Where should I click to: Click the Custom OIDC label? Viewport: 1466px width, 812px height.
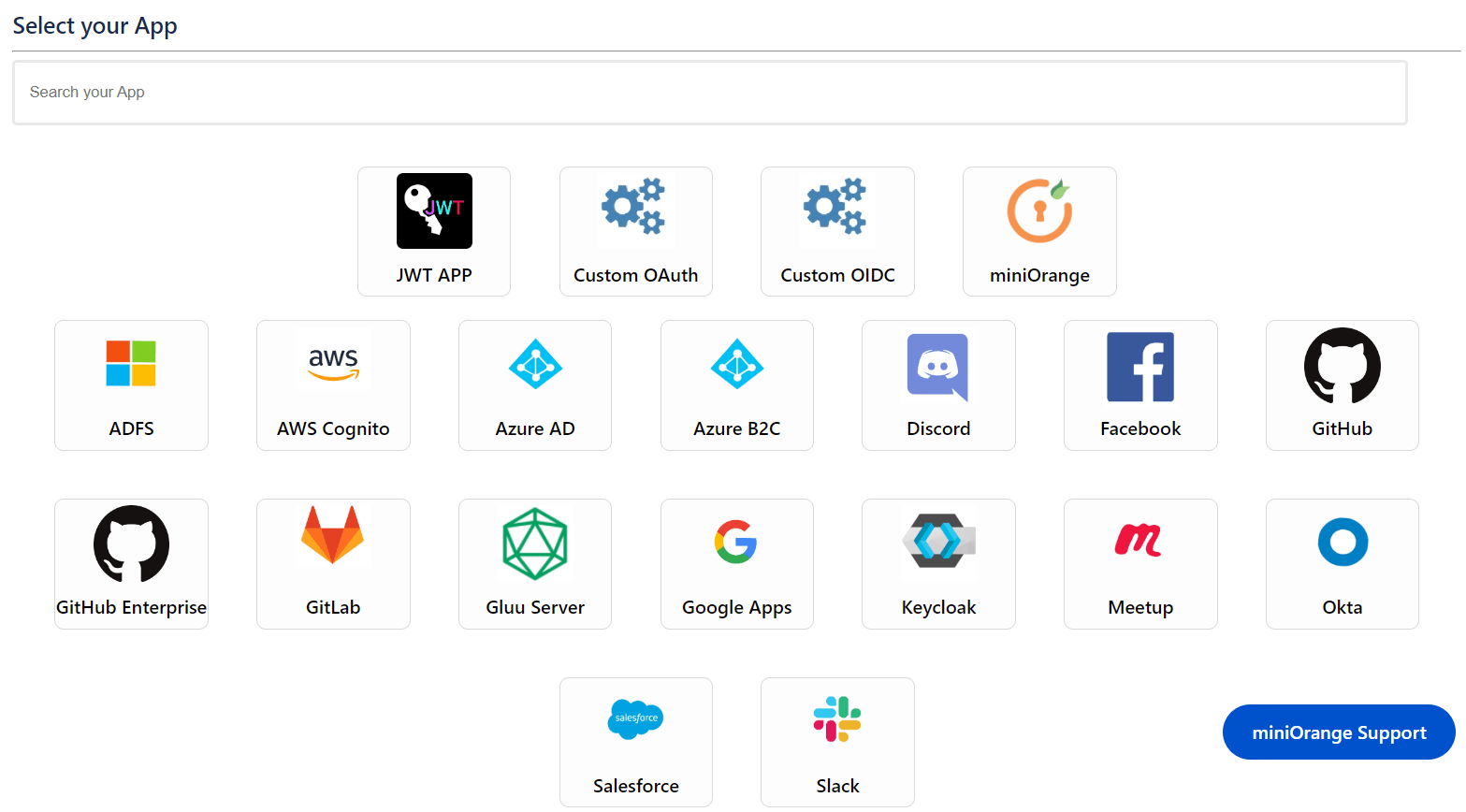point(837,275)
